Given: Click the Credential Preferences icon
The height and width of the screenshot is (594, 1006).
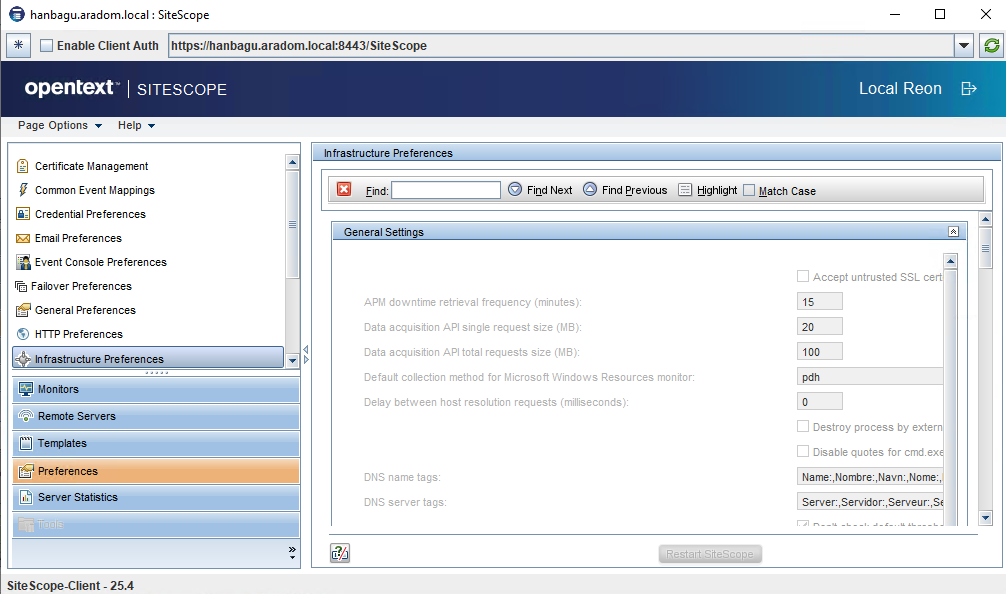Looking at the screenshot, I should 23,214.
